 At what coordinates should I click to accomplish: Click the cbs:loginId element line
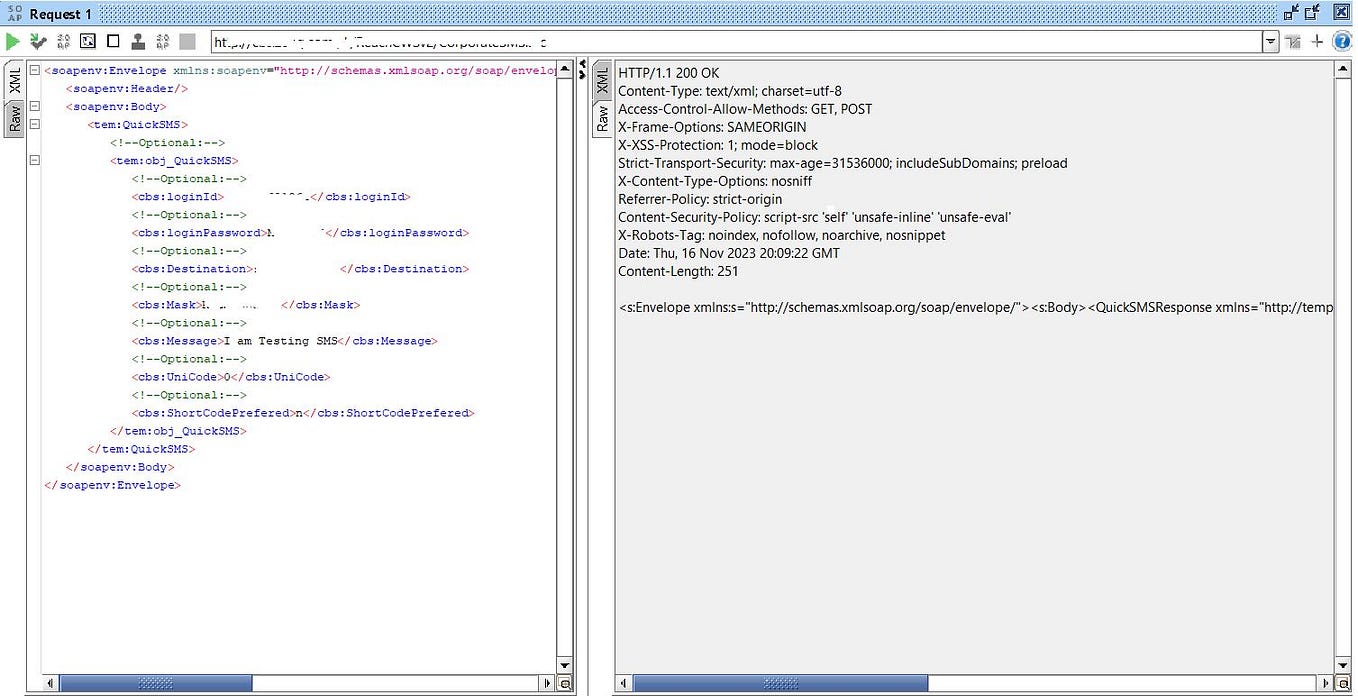(271, 197)
